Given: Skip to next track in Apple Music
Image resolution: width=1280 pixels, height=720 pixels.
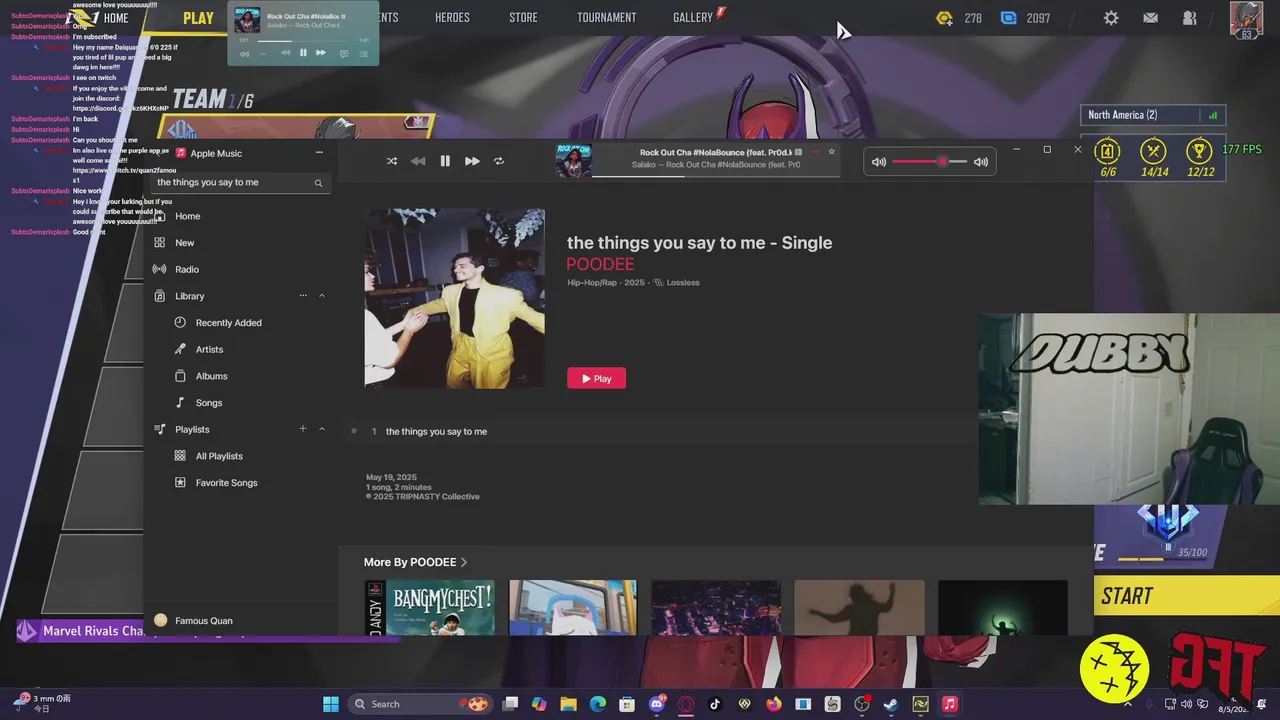Looking at the screenshot, I should tap(472, 161).
